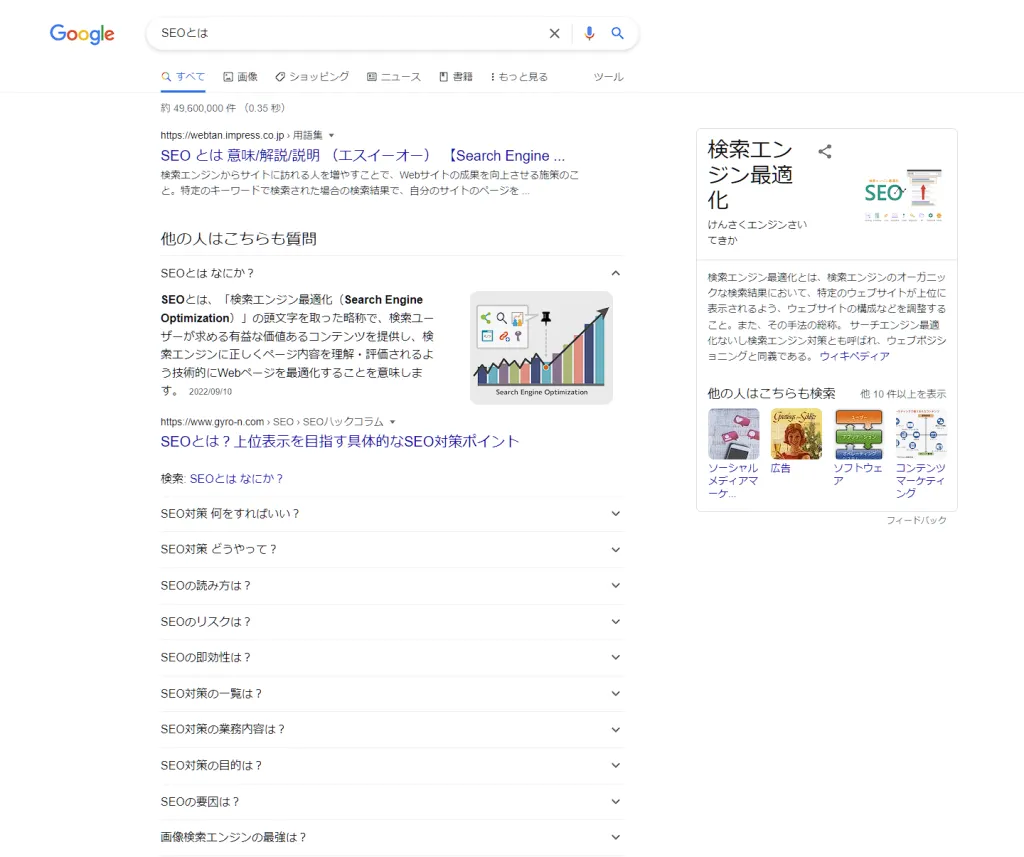Start voice search with microphone icon

[589, 33]
